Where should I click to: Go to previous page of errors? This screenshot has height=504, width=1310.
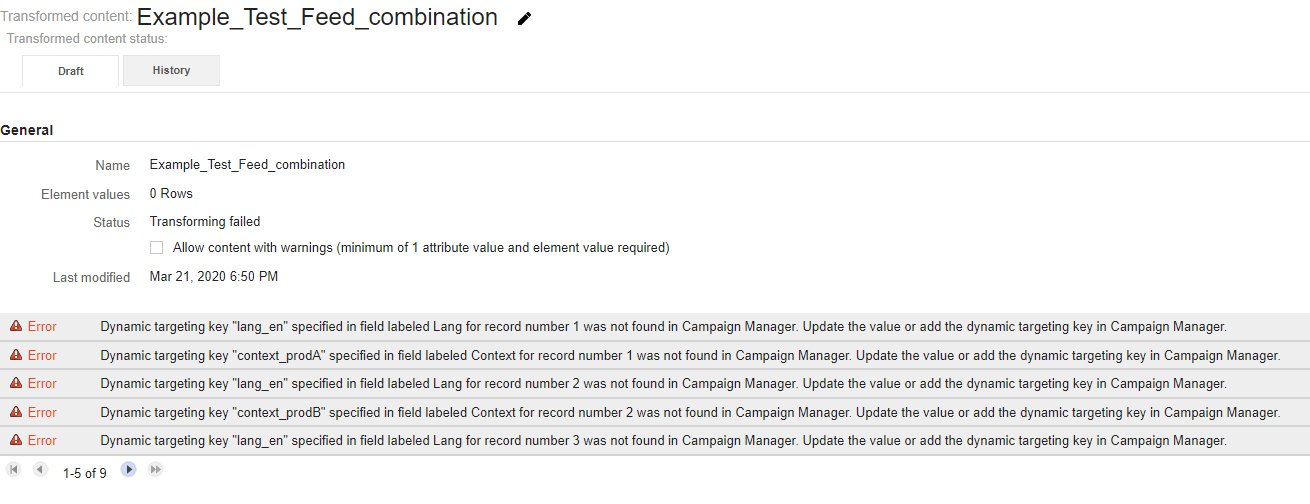click(x=39, y=469)
